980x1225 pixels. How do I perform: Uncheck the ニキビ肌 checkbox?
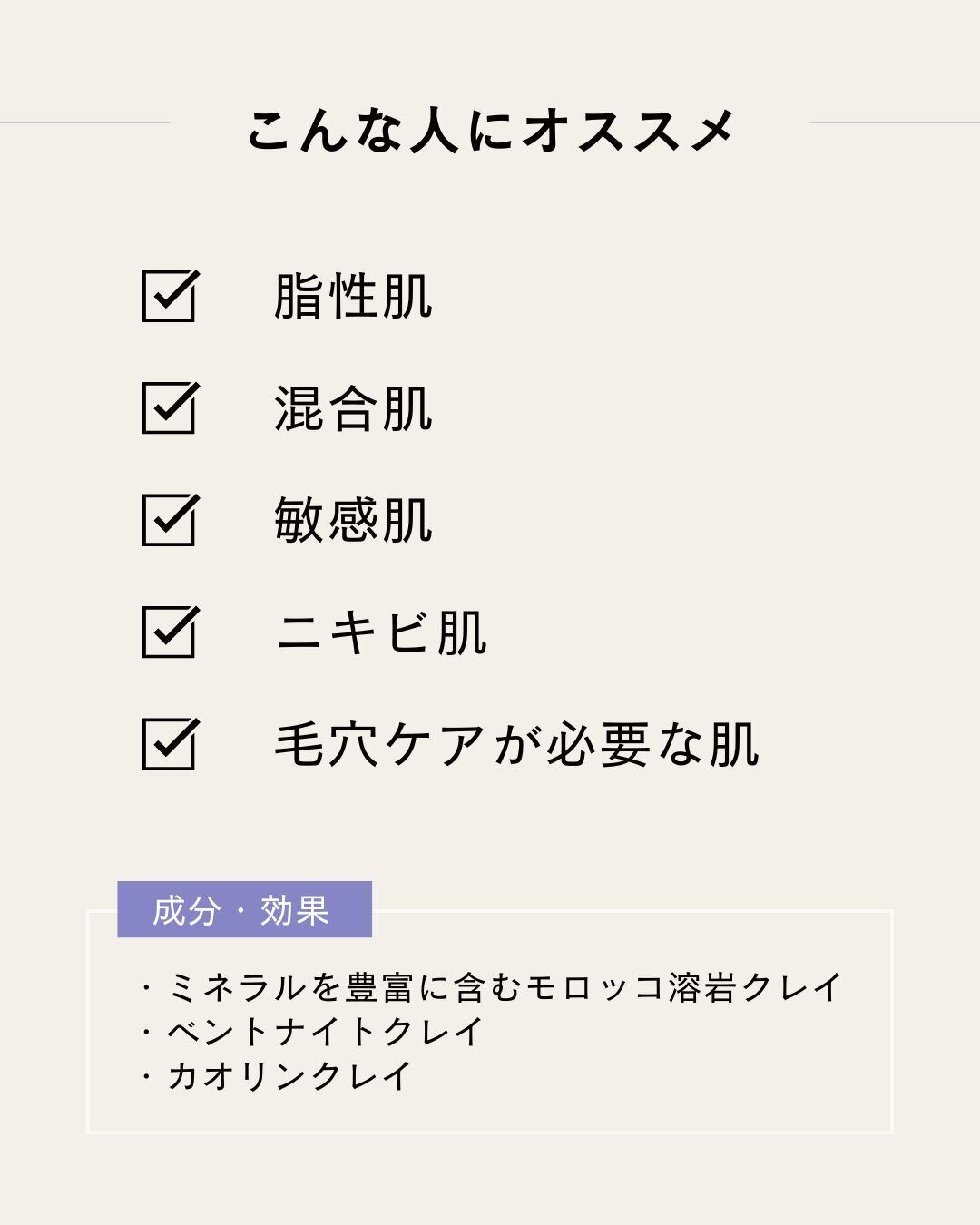coord(169,632)
